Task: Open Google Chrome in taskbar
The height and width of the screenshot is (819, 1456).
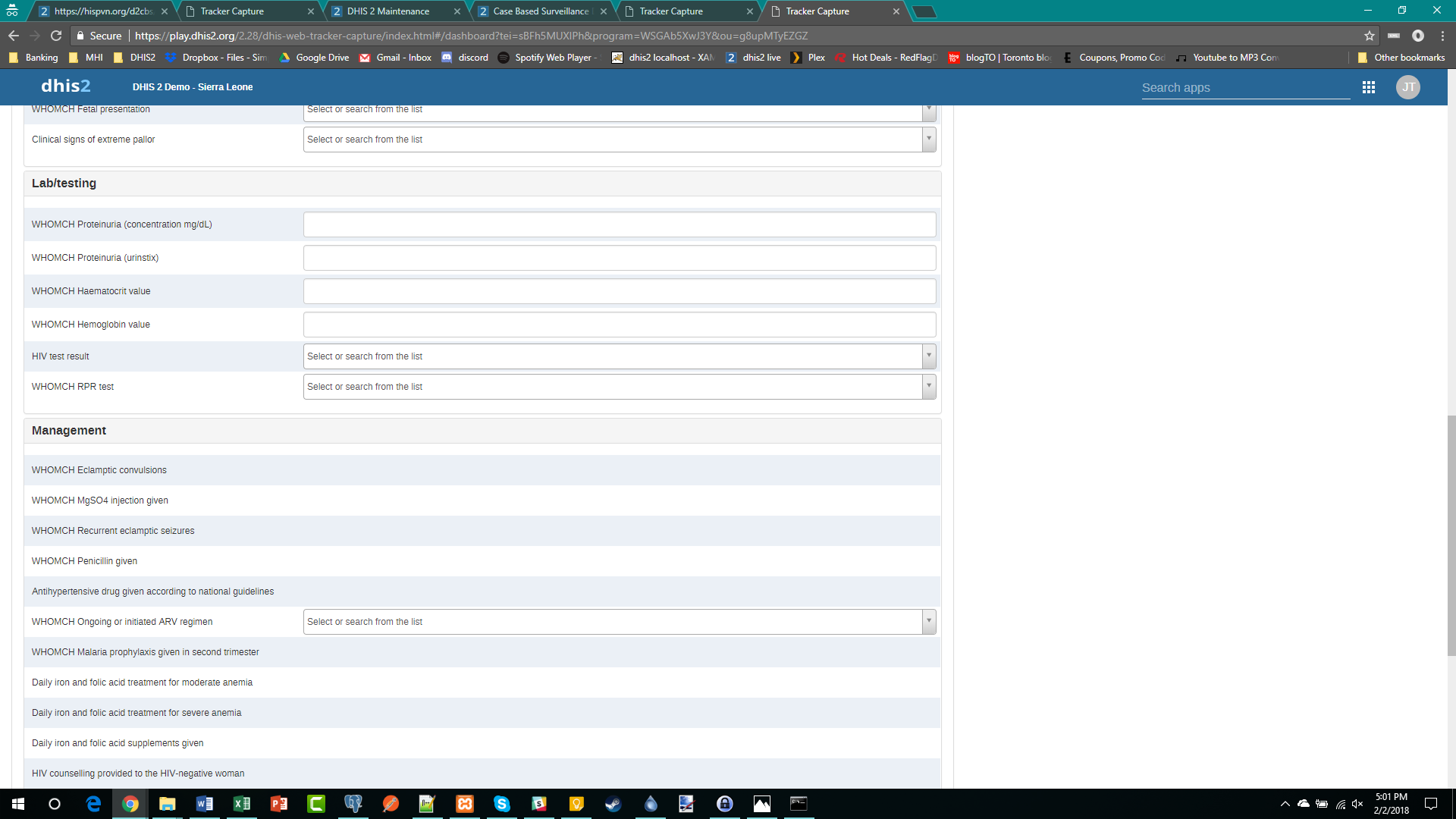Action: coord(130,804)
